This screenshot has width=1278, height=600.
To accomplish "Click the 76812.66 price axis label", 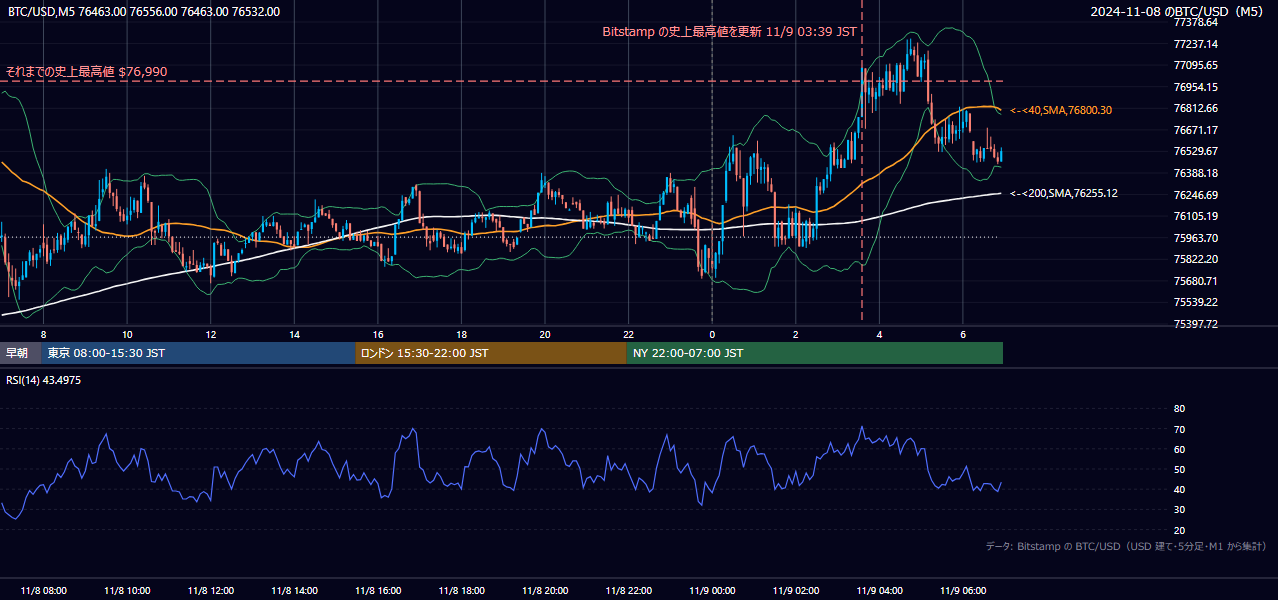I will pyautogui.click(x=1195, y=108).
